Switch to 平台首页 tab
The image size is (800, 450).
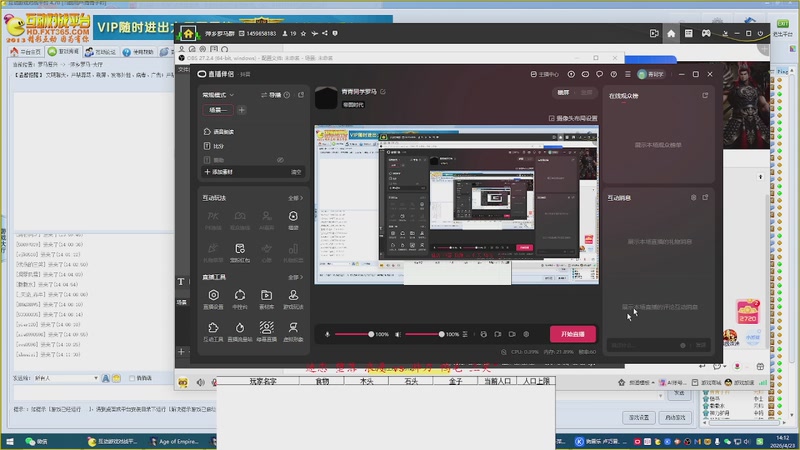coord(26,52)
